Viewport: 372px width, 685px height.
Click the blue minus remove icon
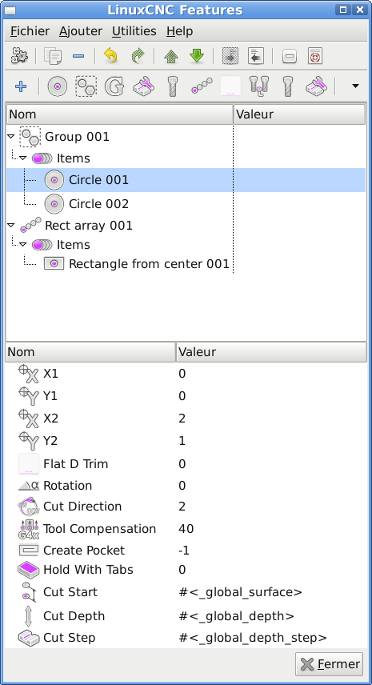(78, 56)
